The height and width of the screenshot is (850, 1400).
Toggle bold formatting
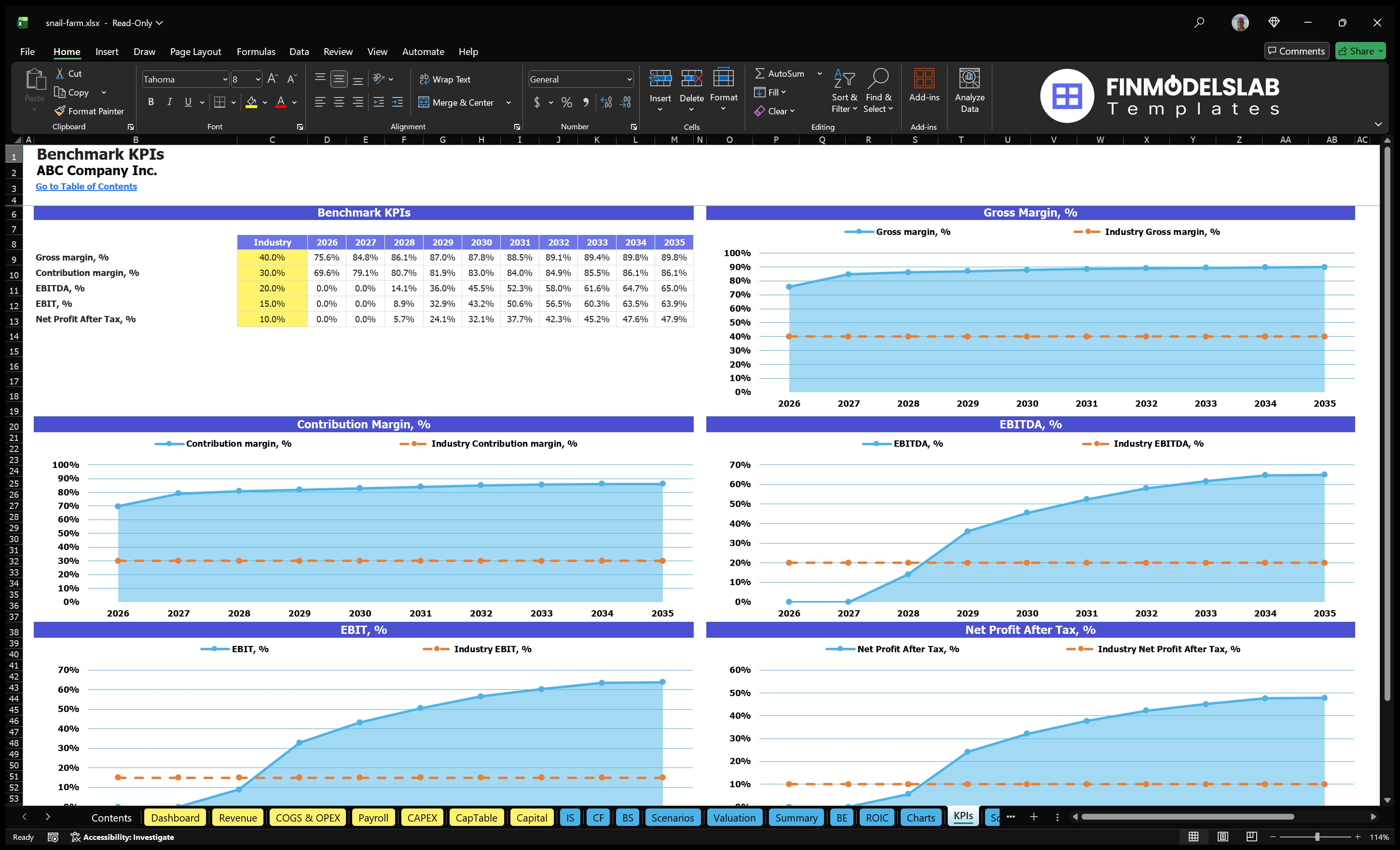point(151,102)
